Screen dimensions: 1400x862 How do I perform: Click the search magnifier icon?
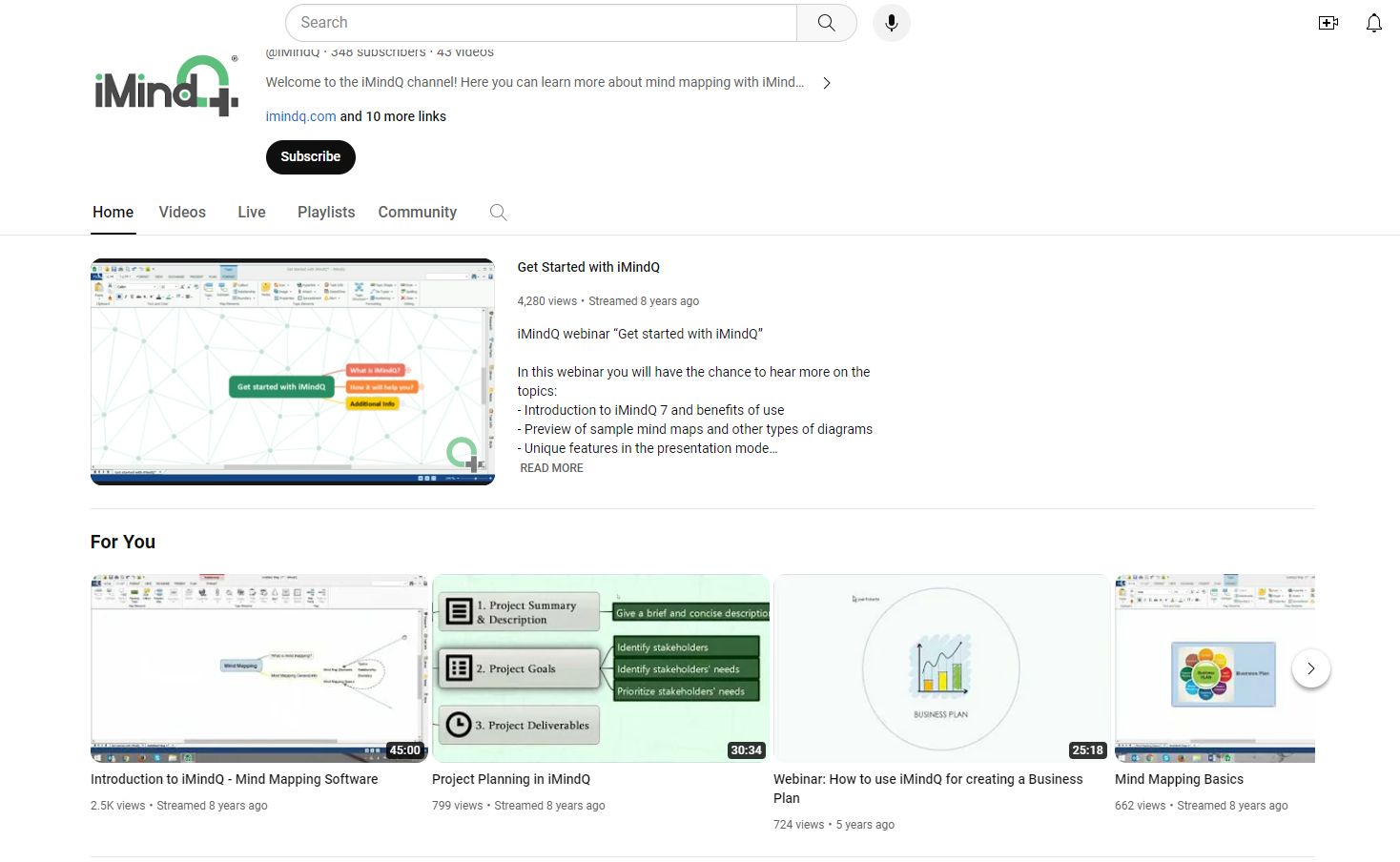824,22
